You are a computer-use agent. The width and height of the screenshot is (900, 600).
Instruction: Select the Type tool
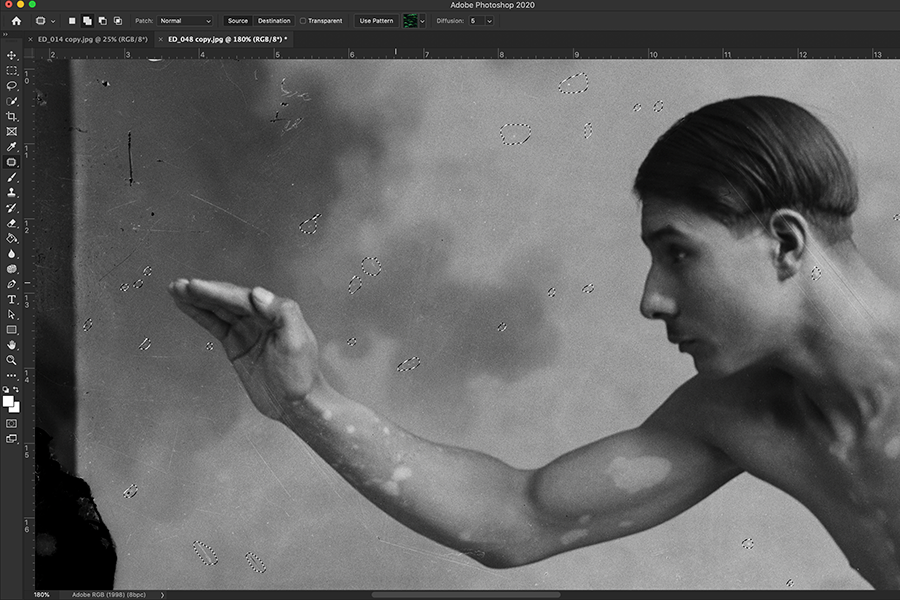(12, 299)
